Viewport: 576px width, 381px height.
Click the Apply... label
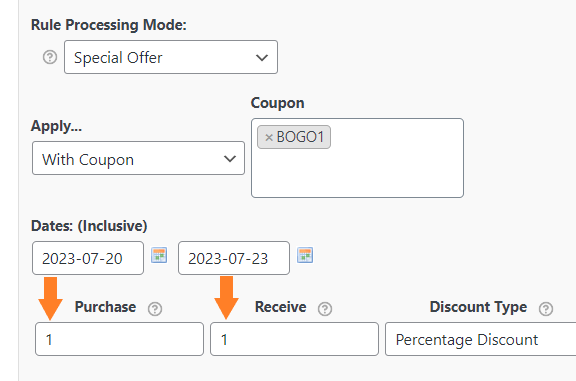[56, 126]
